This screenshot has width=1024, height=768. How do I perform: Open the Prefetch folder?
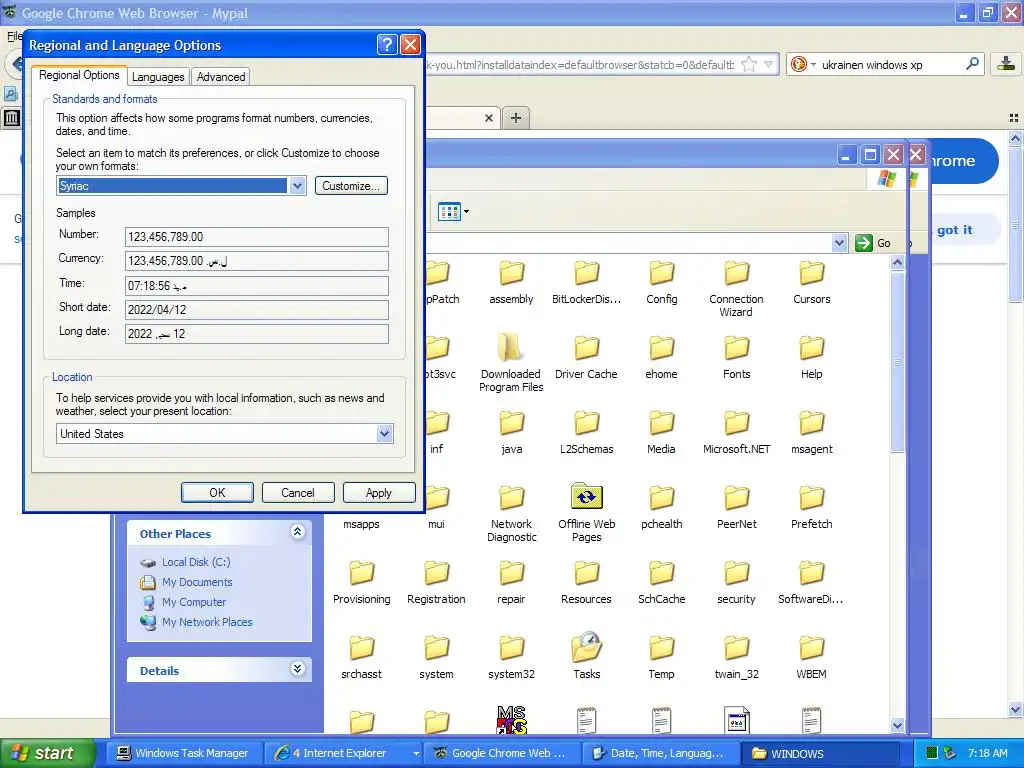pos(812,507)
